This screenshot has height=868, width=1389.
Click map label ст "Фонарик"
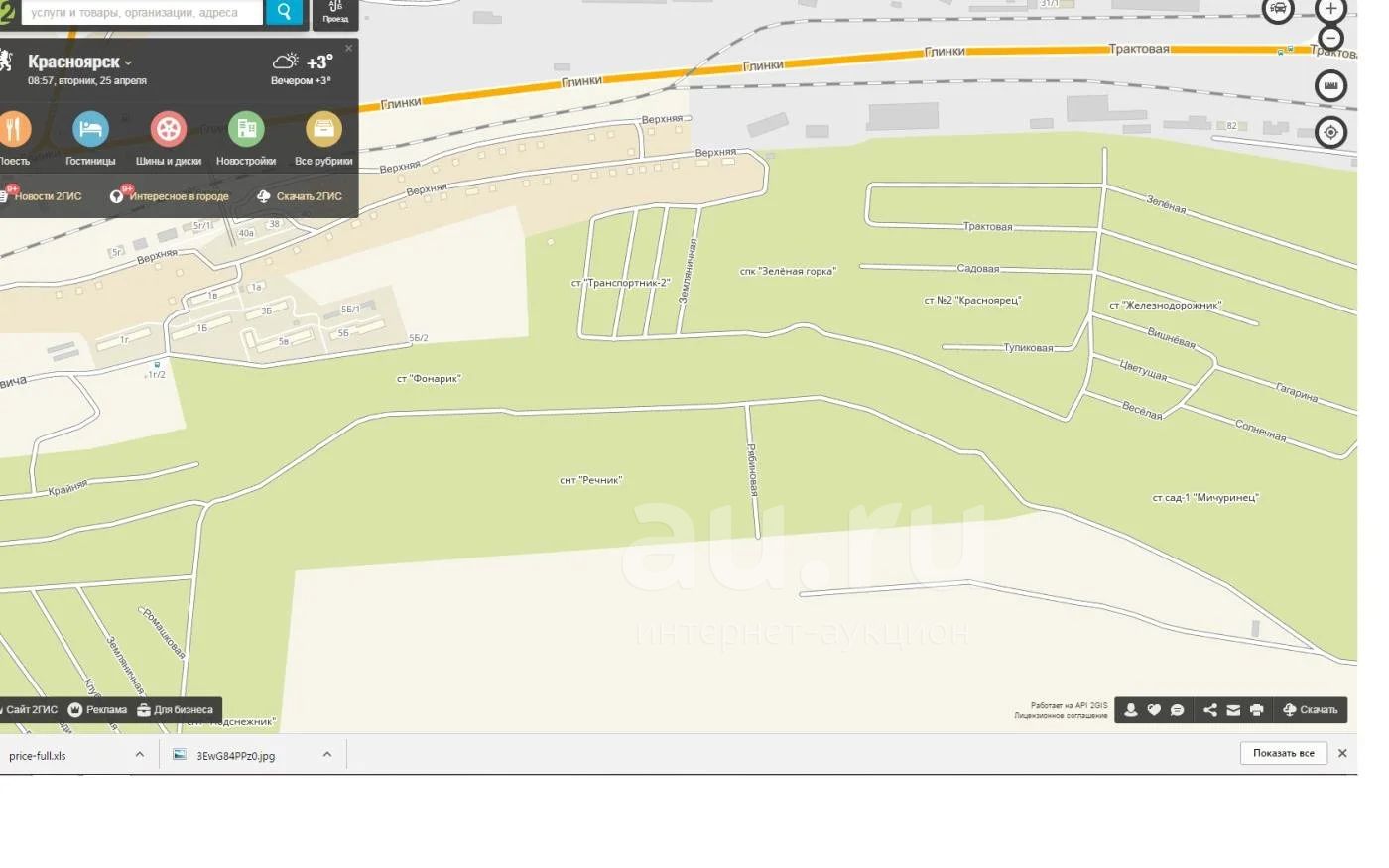click(x=429, y=378)
